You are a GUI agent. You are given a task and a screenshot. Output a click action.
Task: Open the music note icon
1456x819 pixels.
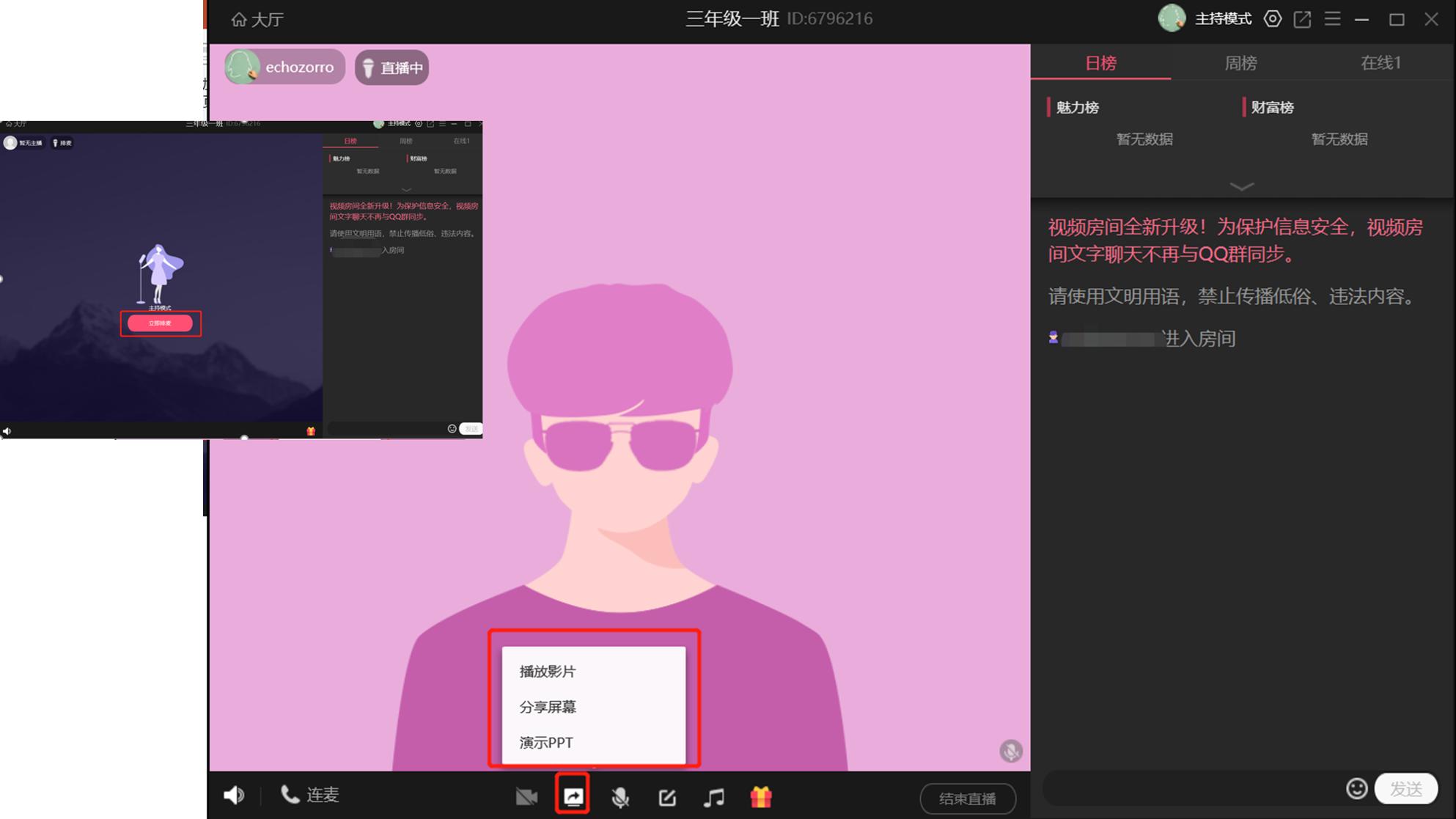coord(714,797)
